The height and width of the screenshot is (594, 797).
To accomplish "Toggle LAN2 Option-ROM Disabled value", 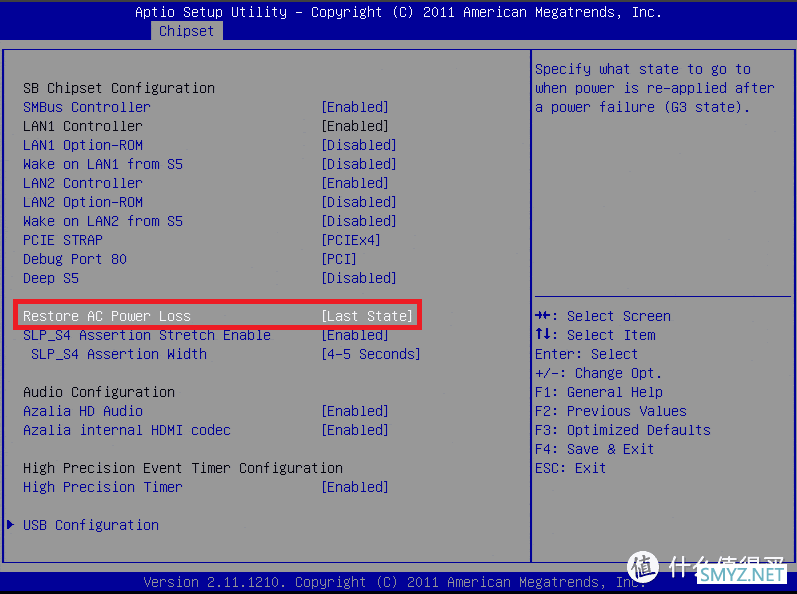I will point(359,202).
